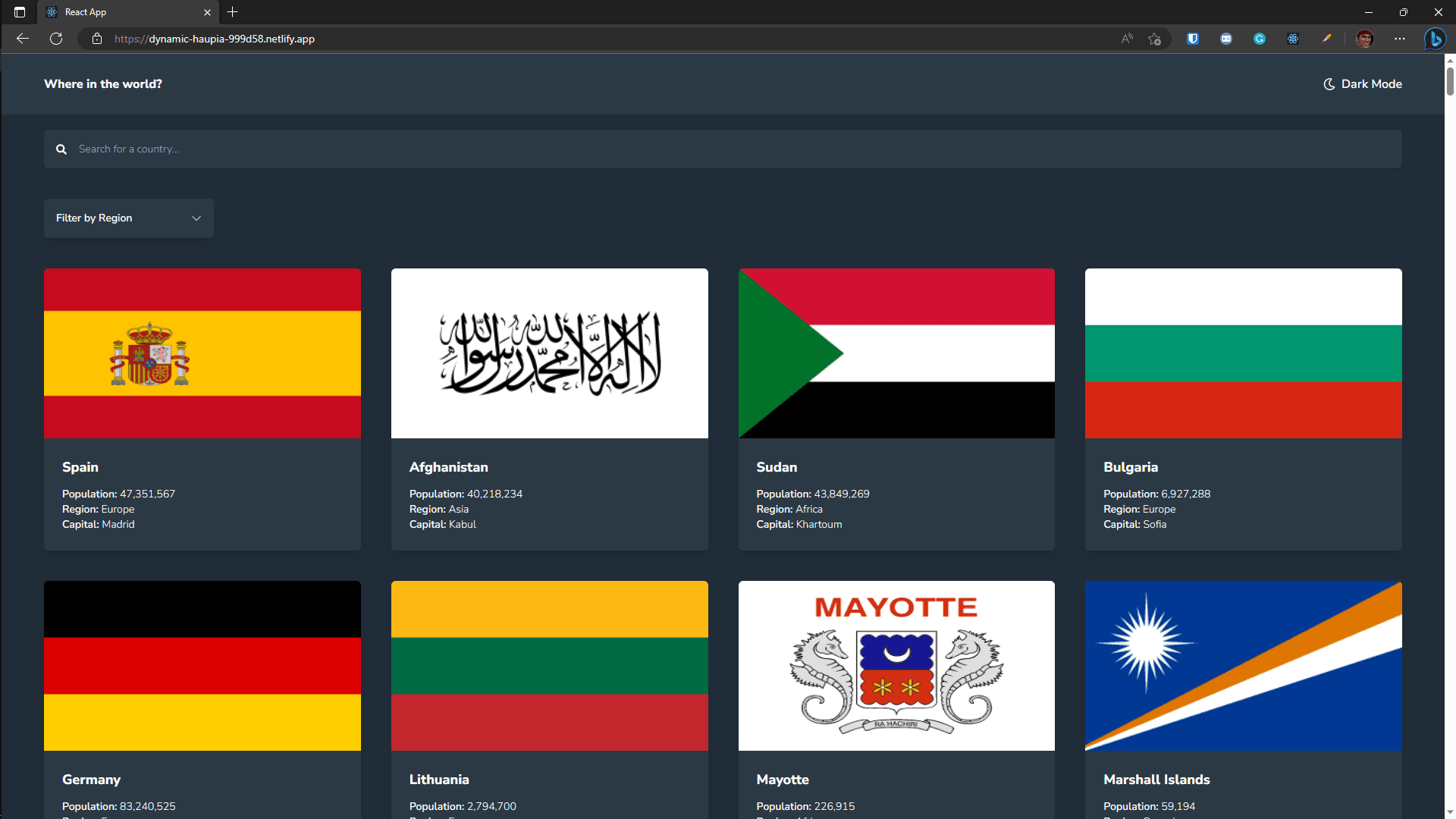Add page to favorites star icon
The width and height of the screenshot is (1456, 819).
point(1154,39)
